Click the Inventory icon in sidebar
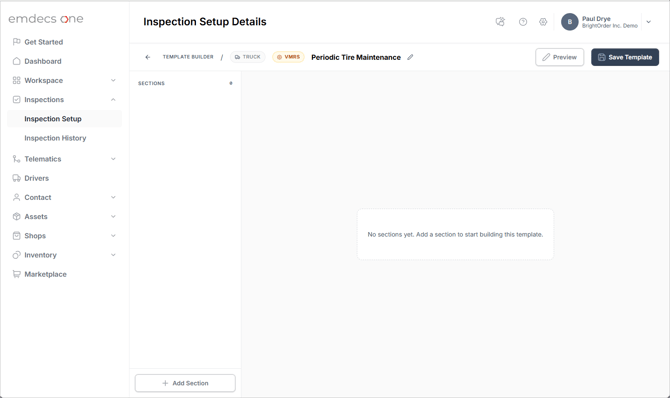 point(17,255)
